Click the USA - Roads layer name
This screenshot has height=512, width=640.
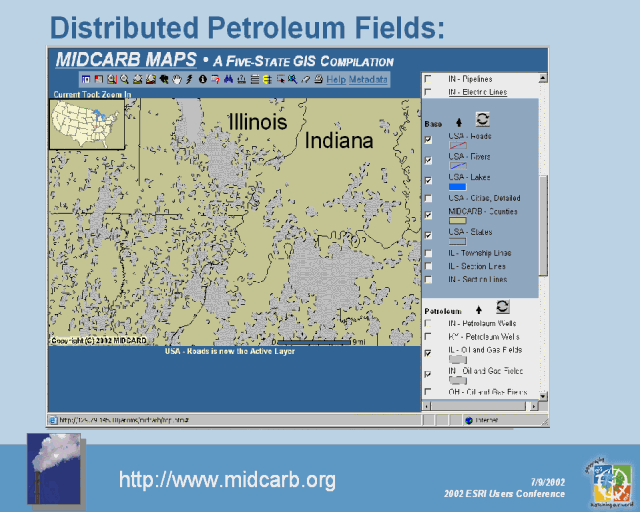[x=470, y=136]
